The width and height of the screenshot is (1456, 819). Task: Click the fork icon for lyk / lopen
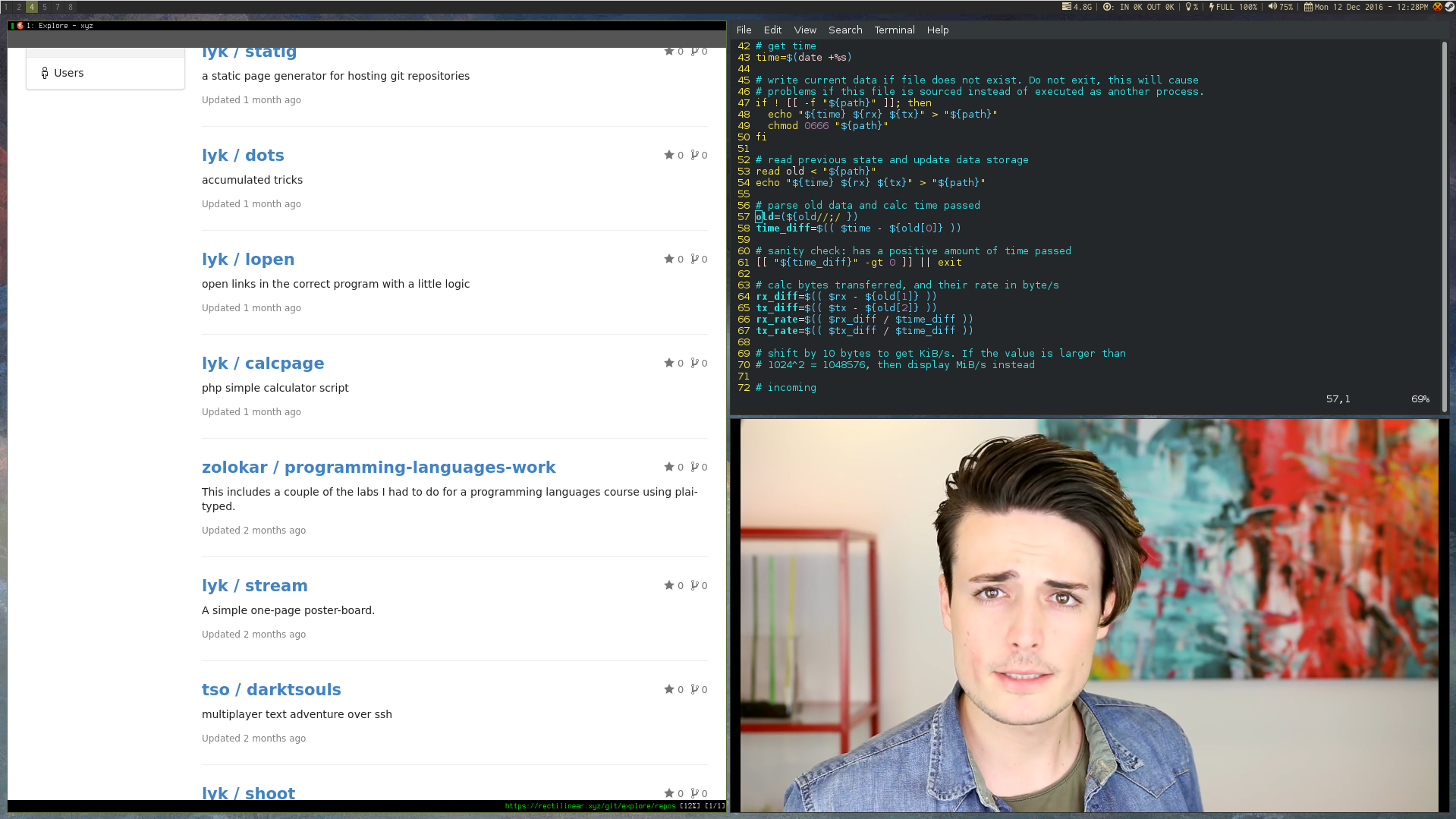pyautogui.click(x=694, y=259)
